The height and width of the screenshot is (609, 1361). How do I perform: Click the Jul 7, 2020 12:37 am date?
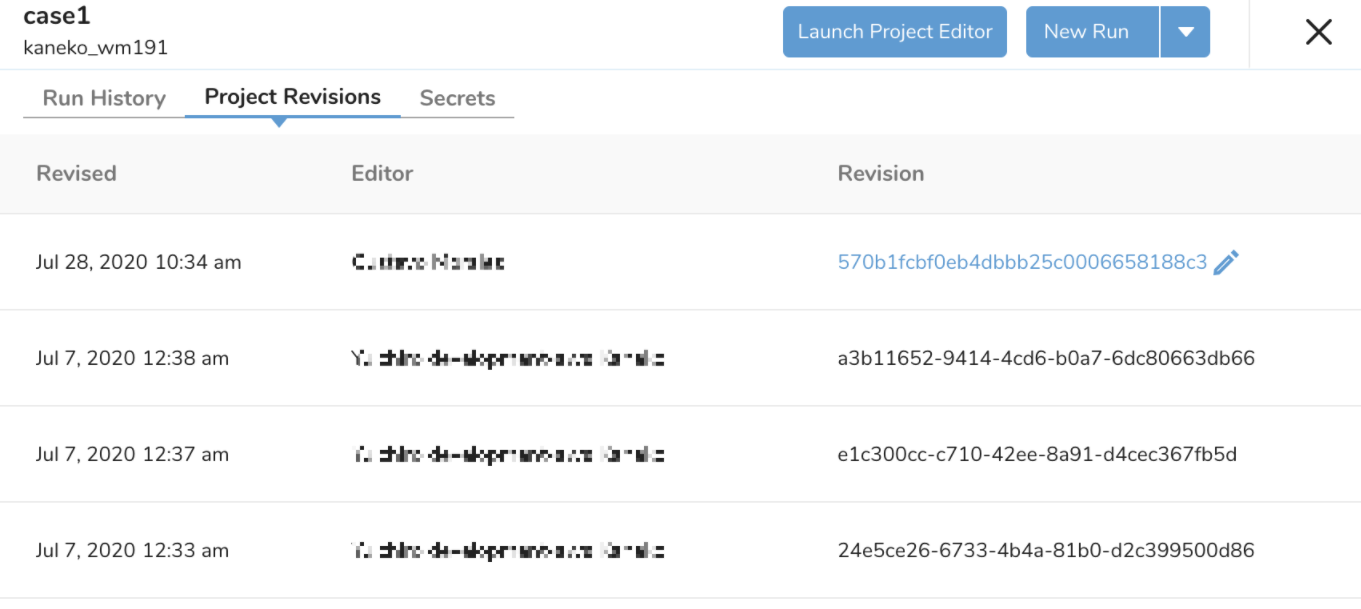tap(132, 454)
